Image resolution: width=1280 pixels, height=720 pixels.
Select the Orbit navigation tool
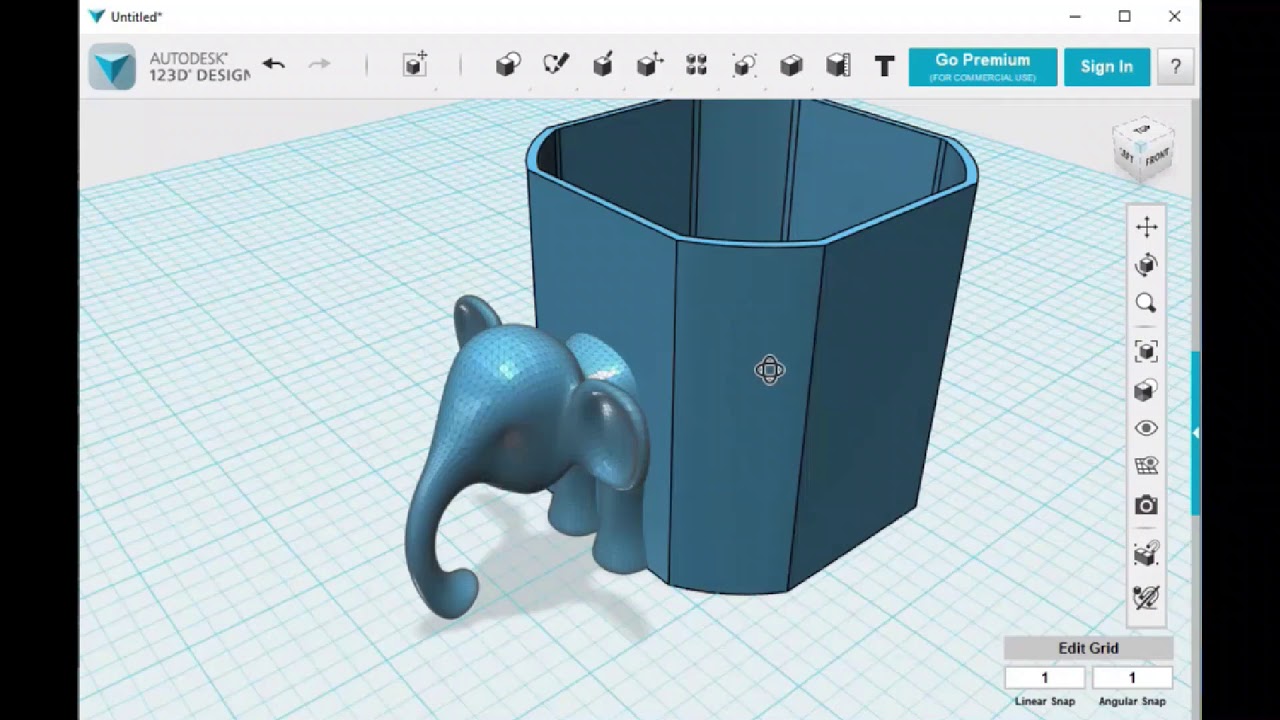click(x=1146, y=265)
